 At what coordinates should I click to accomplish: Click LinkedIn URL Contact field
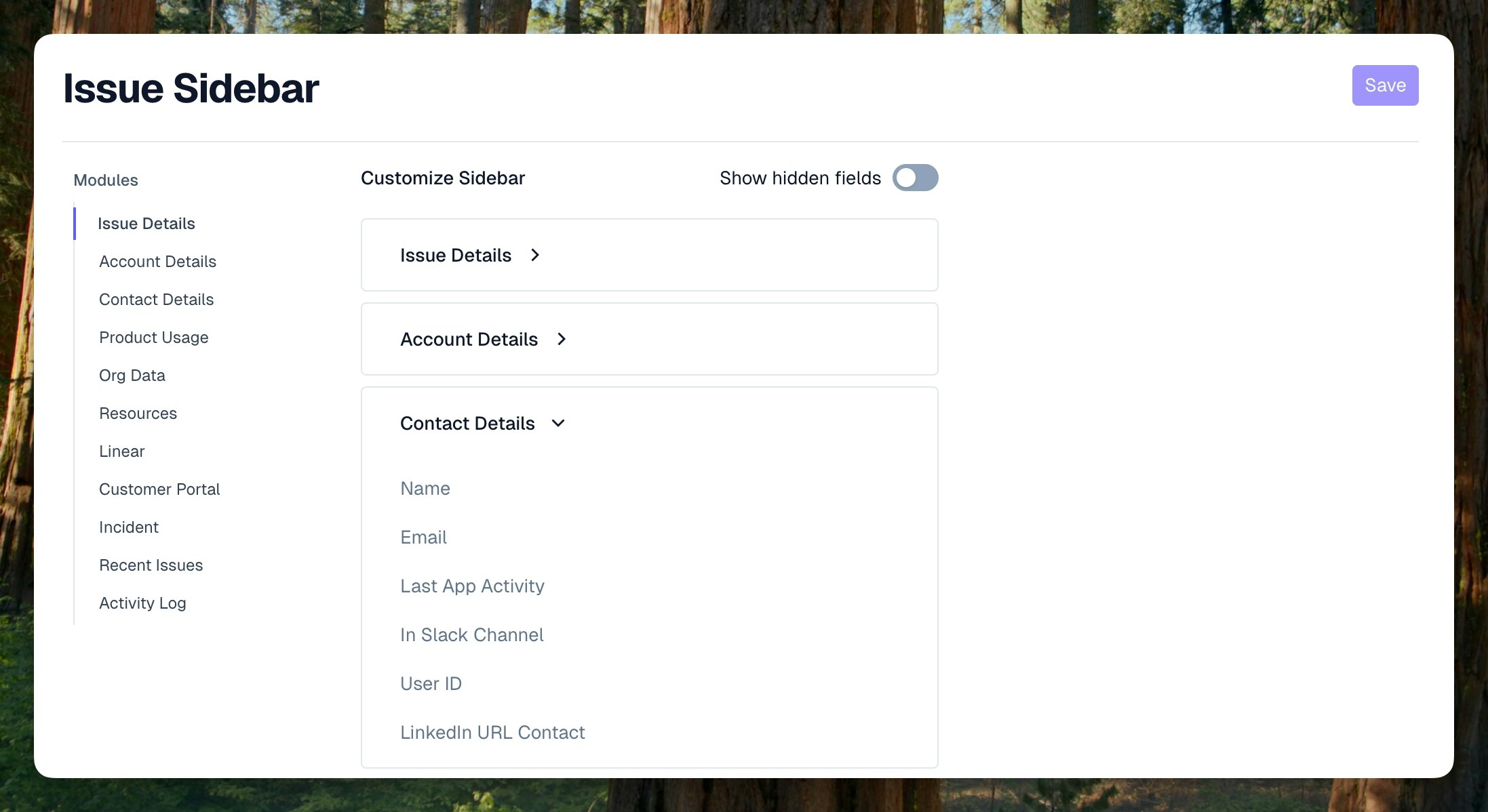pyautogui.click(x=492, y=733)
